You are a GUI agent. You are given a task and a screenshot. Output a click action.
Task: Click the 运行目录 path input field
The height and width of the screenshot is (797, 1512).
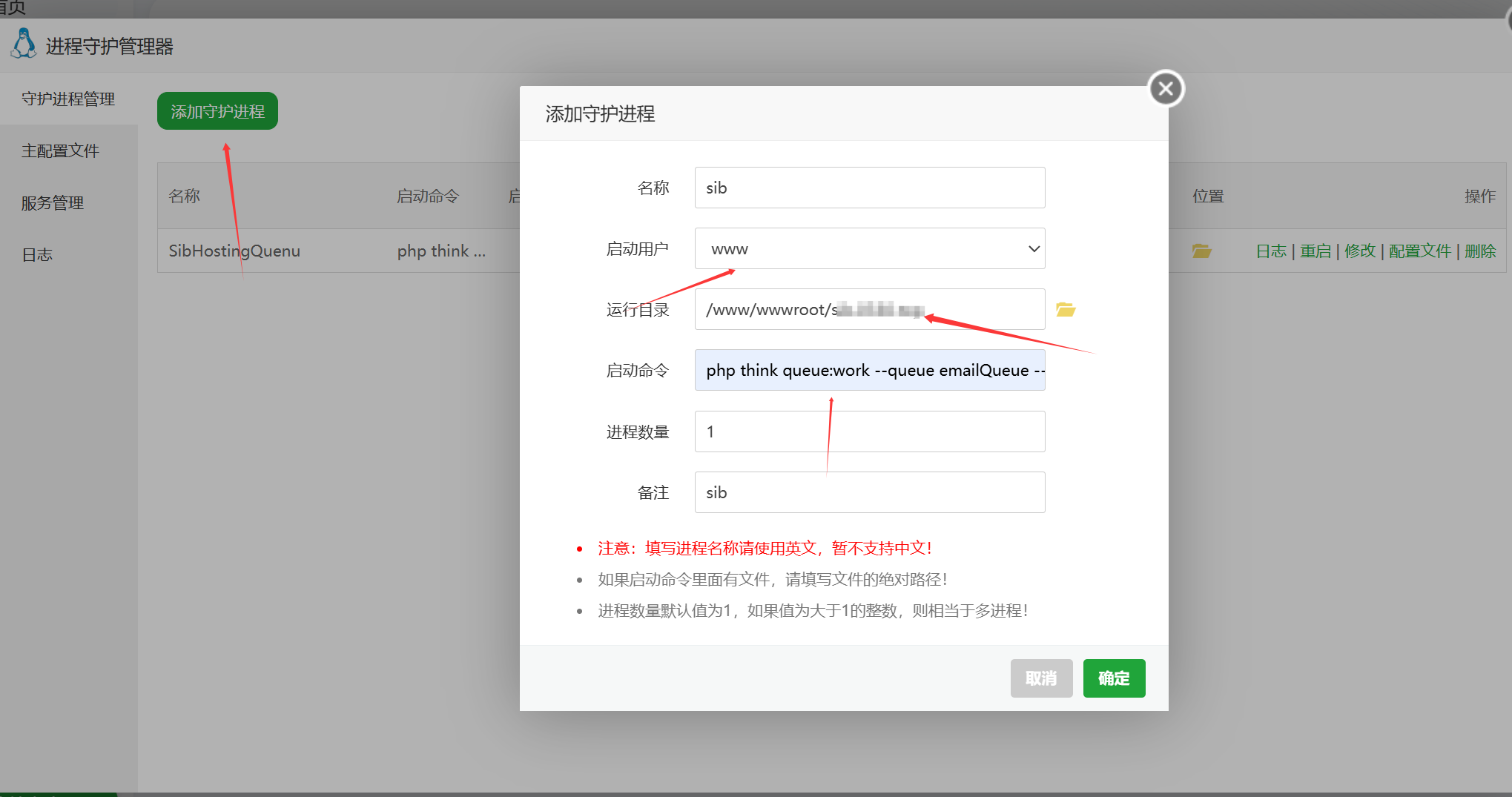coord(869,310)
